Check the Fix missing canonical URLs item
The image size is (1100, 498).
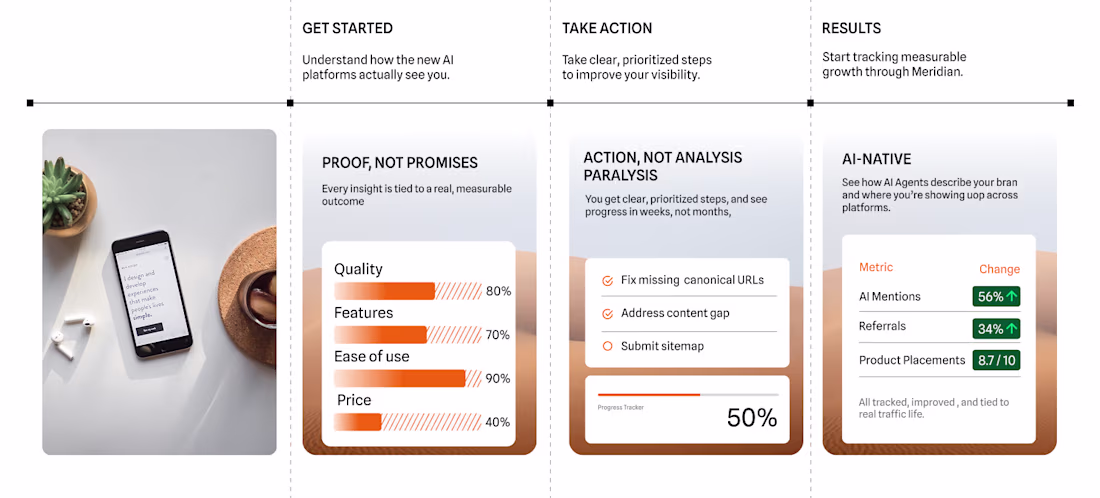[x=608, y=281]
